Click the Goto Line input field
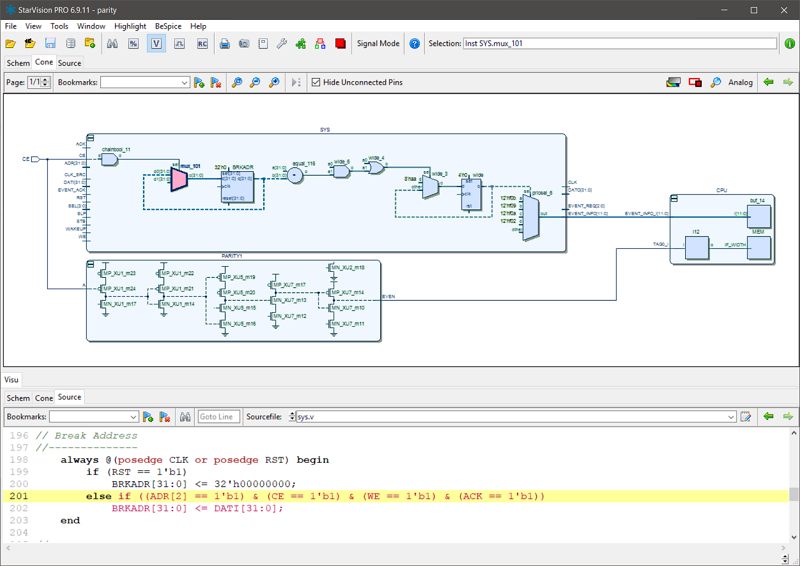Viewport: 800px width, 566px height. [218, 417]
